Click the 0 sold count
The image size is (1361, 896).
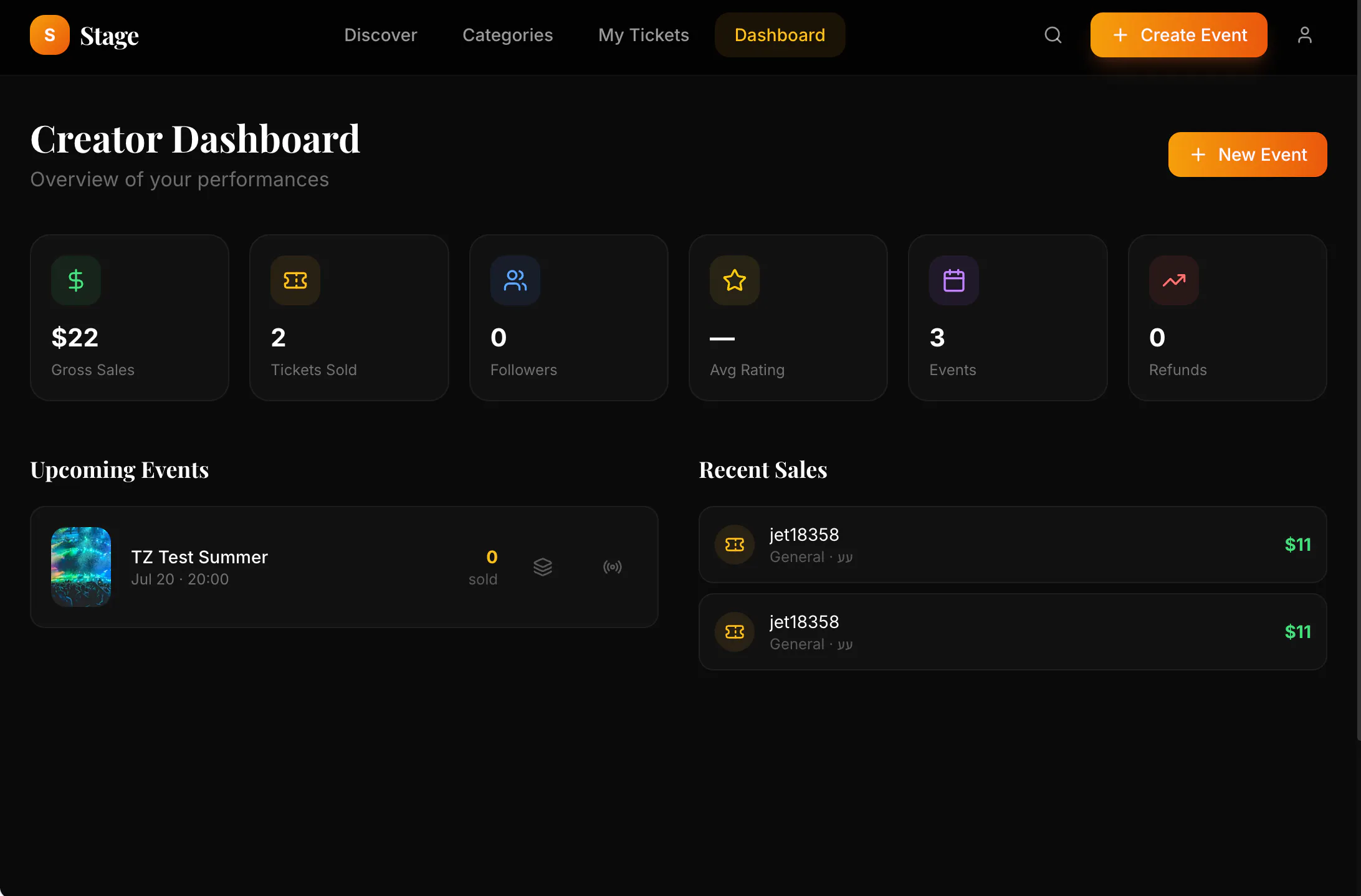point(484,568)
